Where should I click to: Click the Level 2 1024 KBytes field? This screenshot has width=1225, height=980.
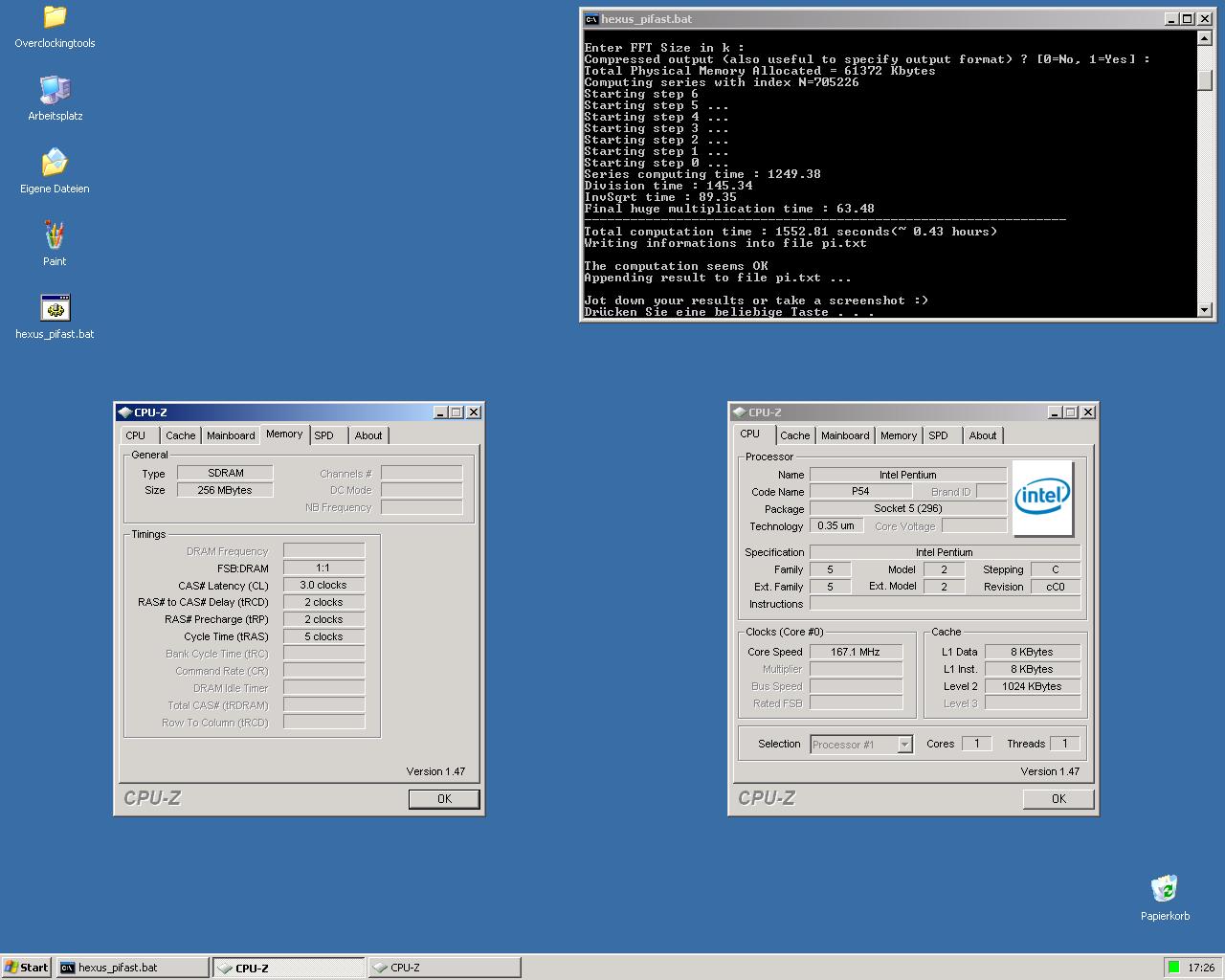point(1032,686)
